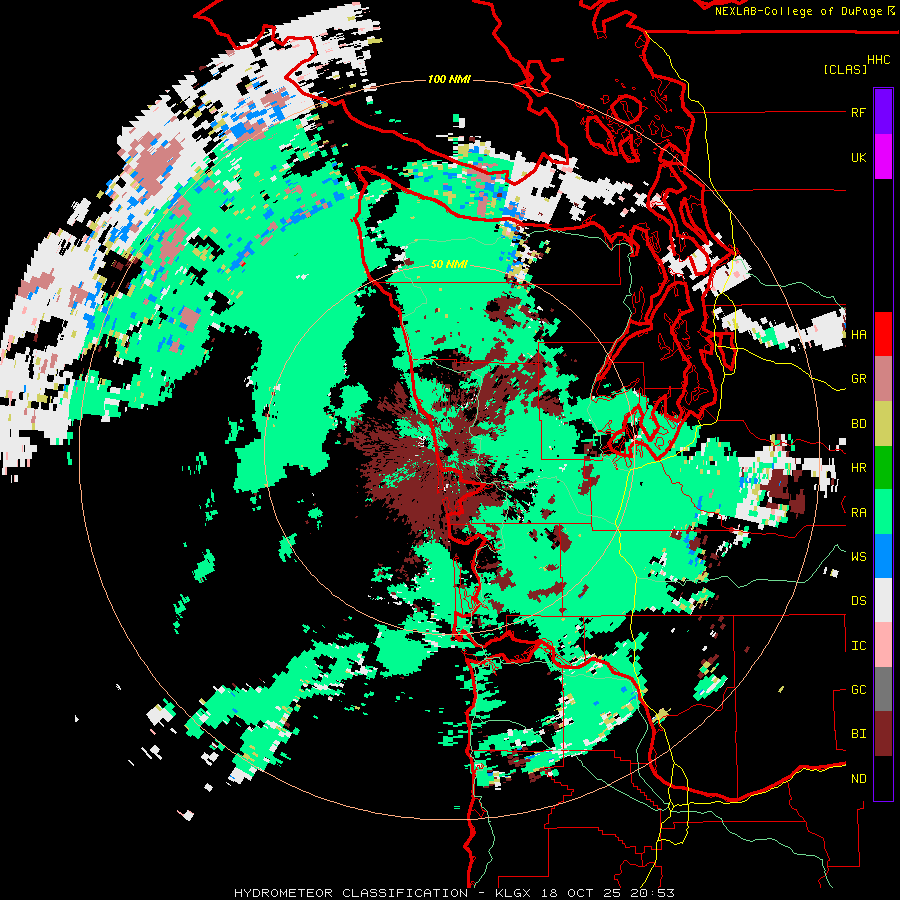The height and width of the screenshot is (900, 900).
Task: Click the purple RF legend color swatch
Action: [x=883, y=112]
